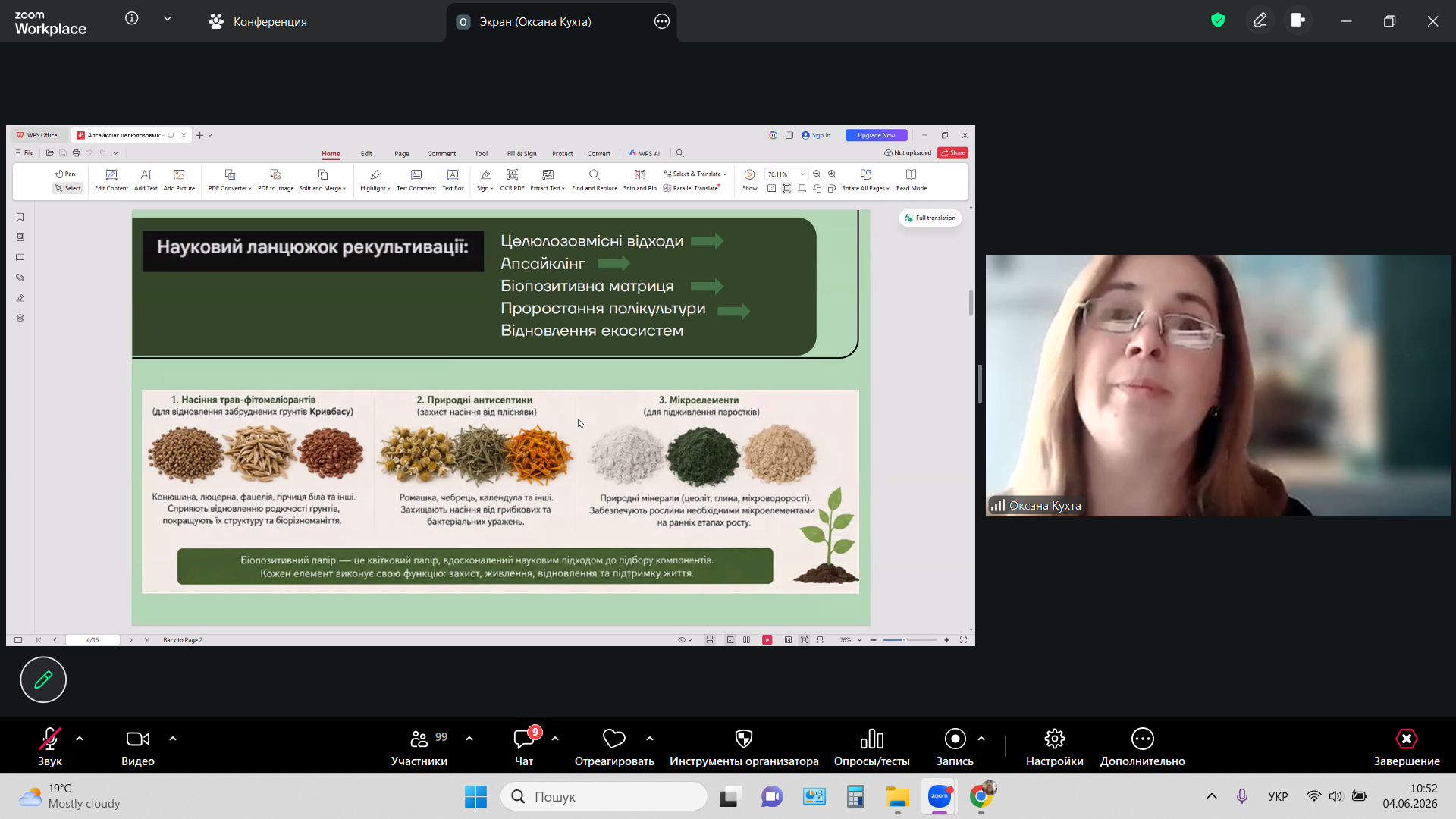Open the More options ellipsis in toolbar
Viewport: 1456px width, 819px height.
tap(1143, 739)
